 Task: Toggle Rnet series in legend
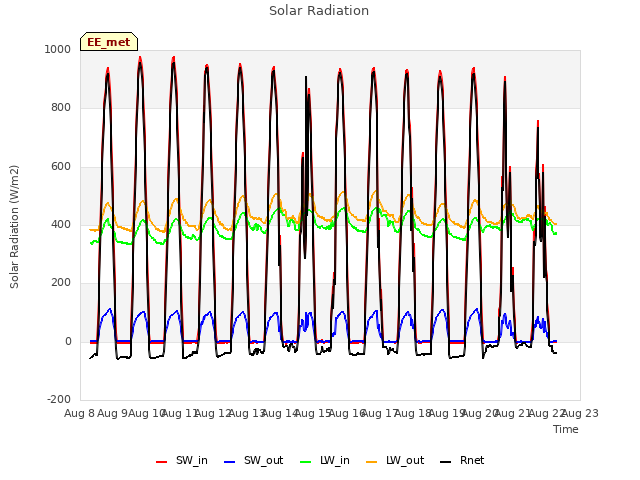coord(462,460)
